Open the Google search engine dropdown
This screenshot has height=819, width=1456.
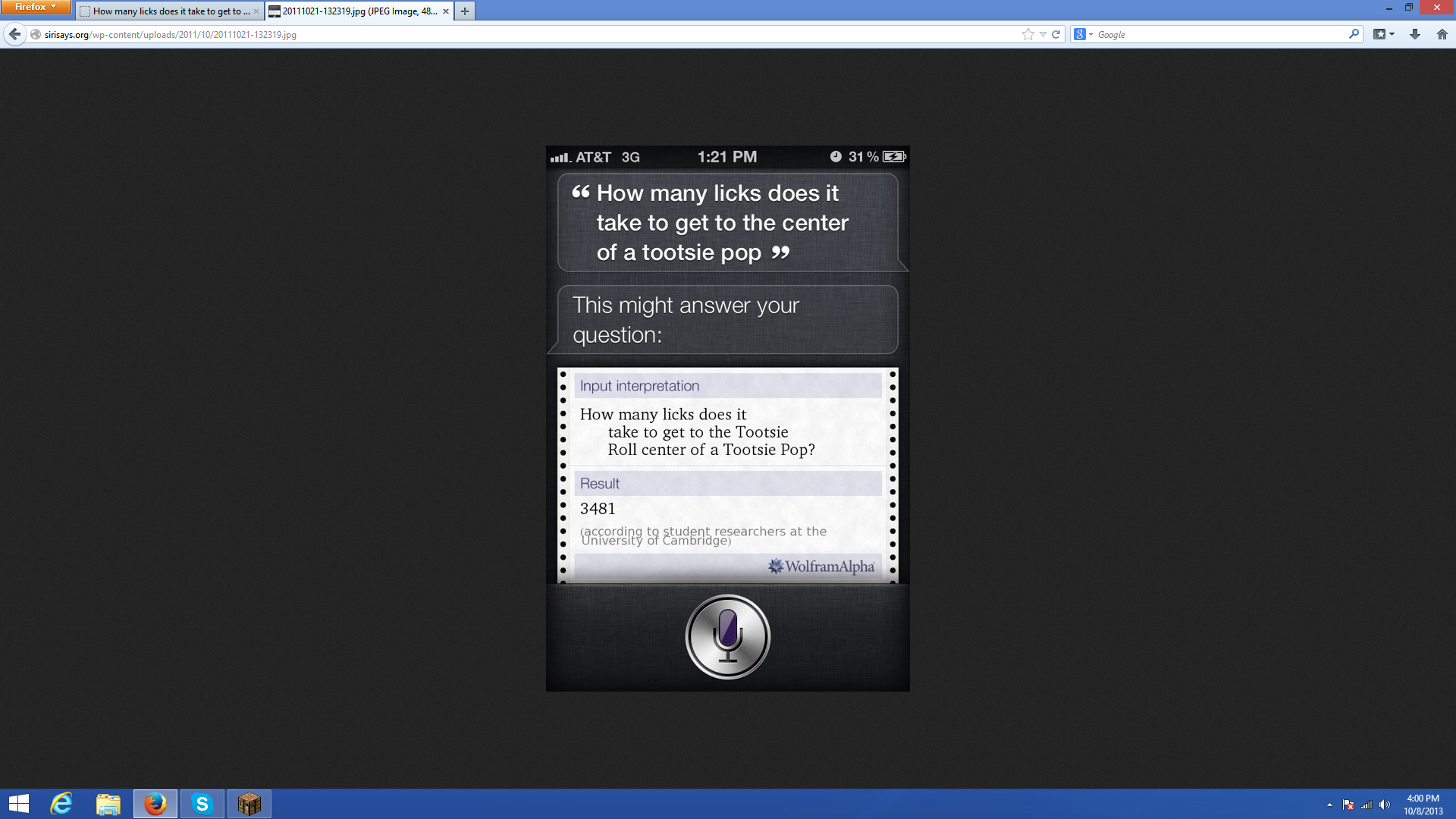tap(1084, 34)
